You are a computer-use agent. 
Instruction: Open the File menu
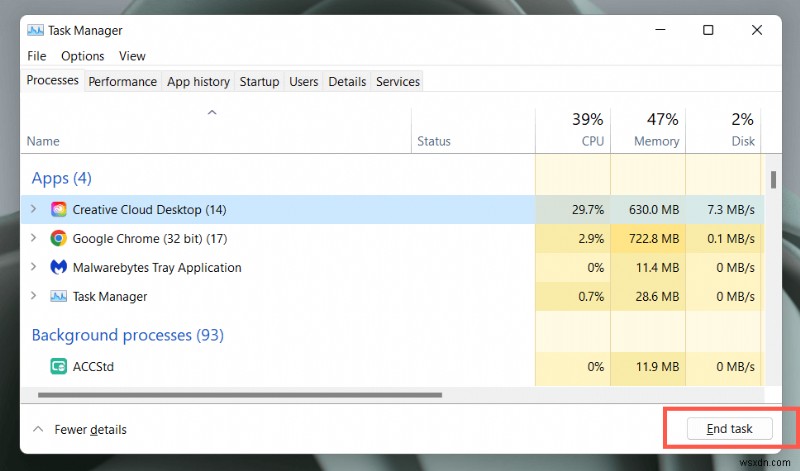click(x=37, y=56)
